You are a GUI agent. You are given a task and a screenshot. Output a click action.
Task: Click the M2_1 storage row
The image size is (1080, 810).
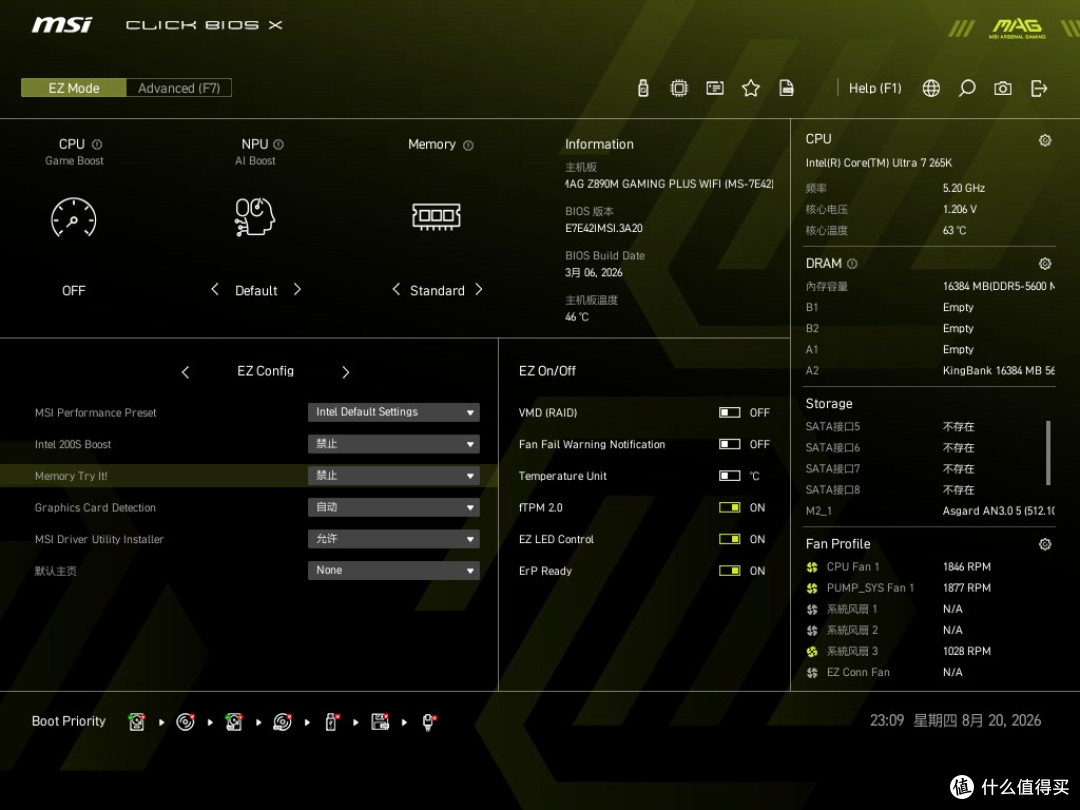coord(930,511)
